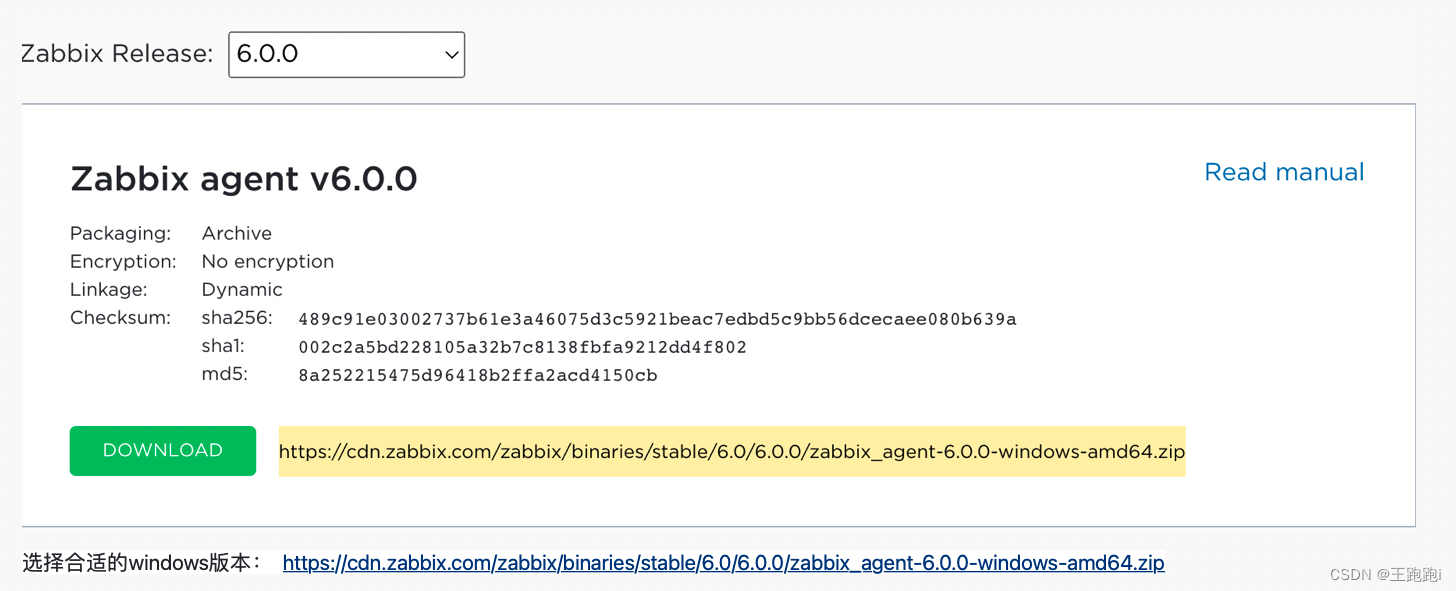1456x591 pixels.
Task: Click the Zabbix agent v6.0.0 heading
Action: point(244,178)
